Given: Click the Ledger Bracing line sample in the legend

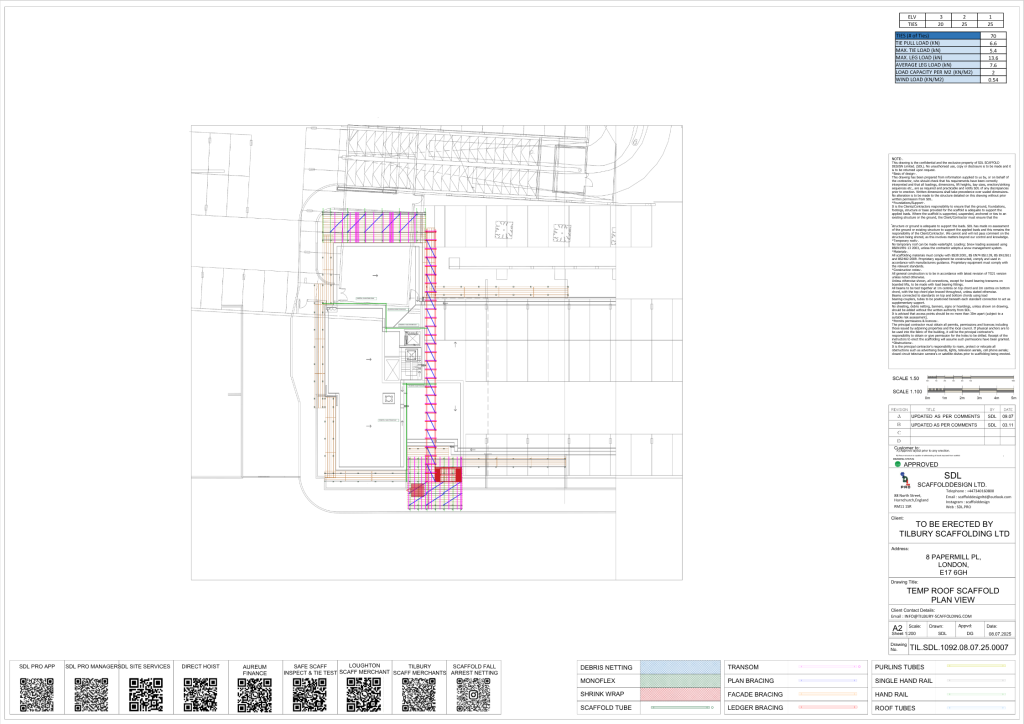Looking at the screenshot, I should (x=828, y=707).
